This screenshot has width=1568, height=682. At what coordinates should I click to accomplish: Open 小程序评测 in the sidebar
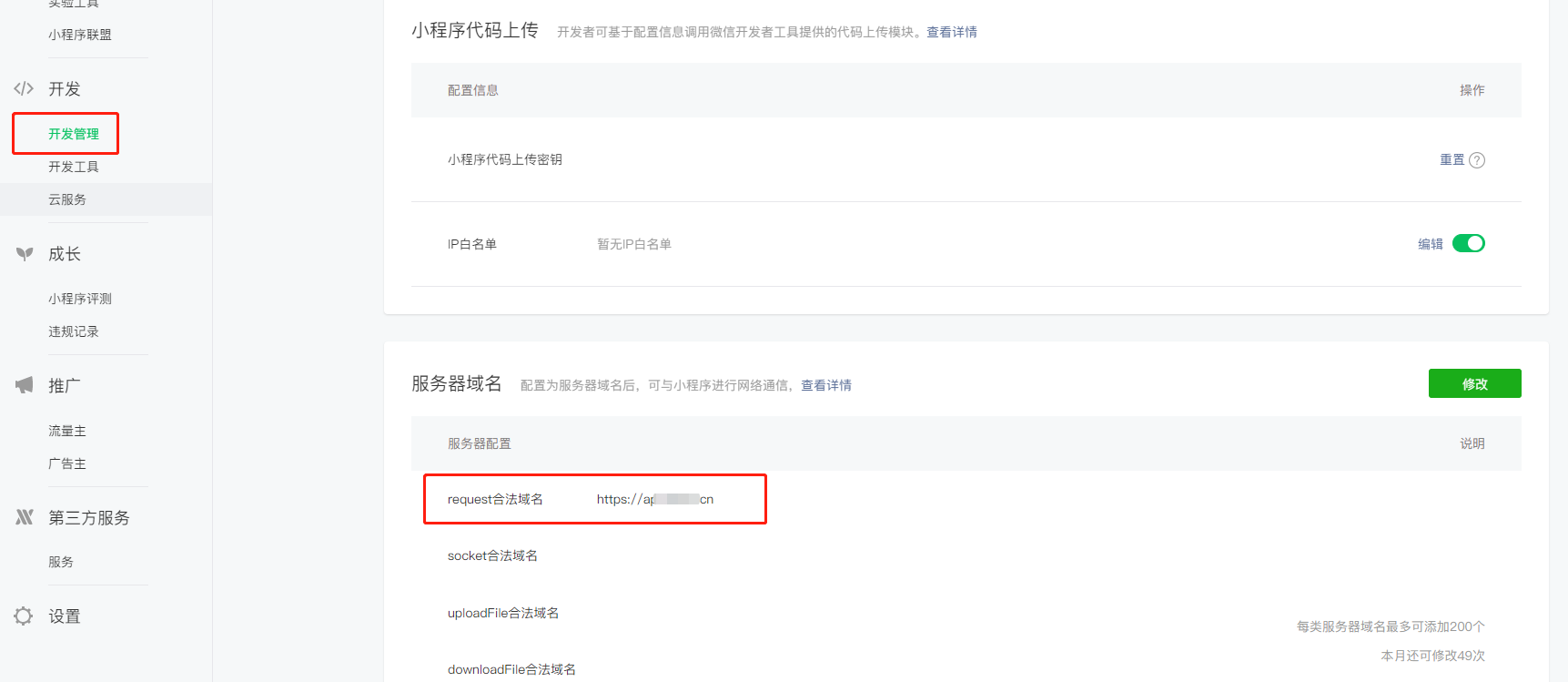80,299
